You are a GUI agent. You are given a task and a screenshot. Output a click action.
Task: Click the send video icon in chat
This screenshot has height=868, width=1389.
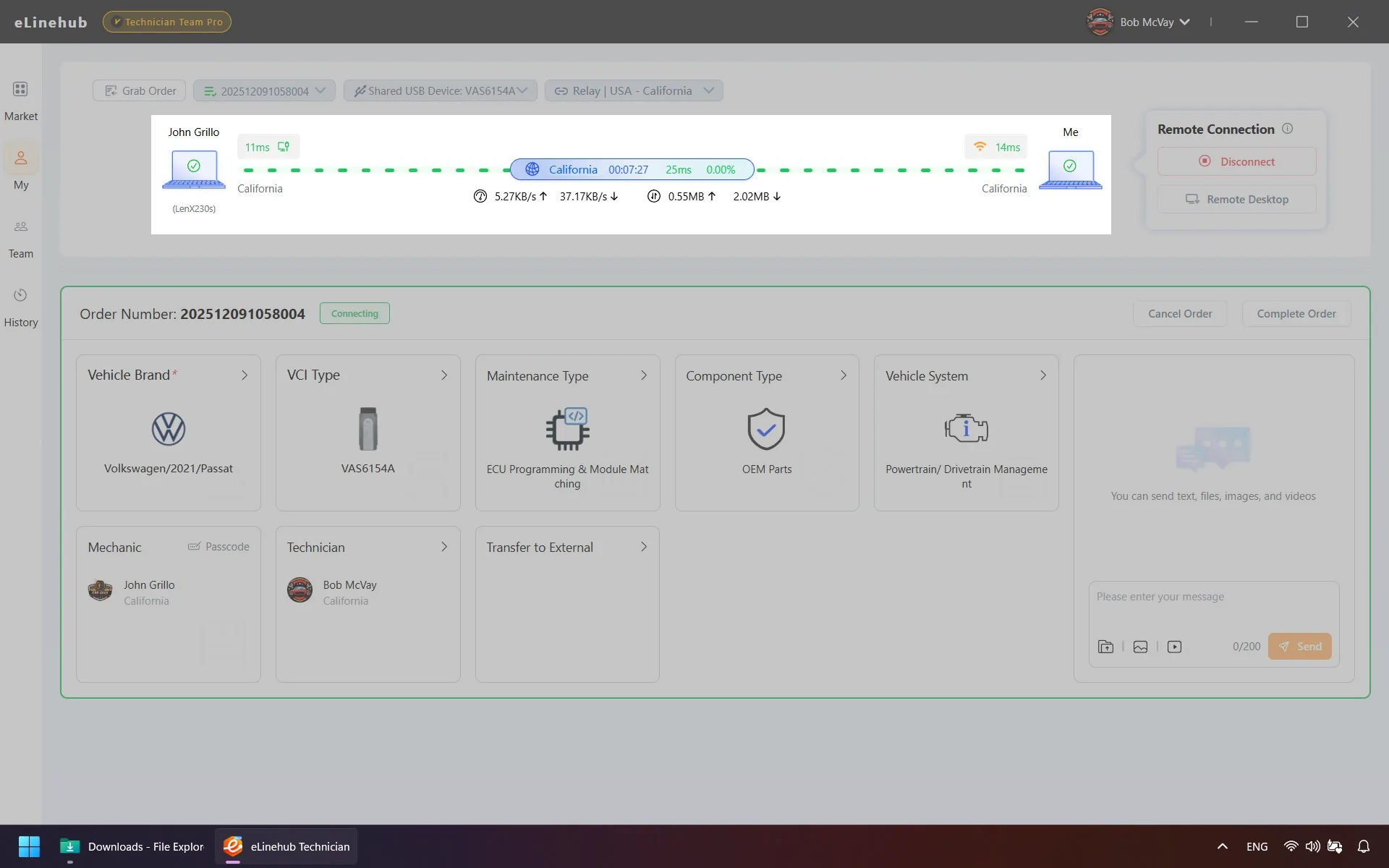pyautogui.click(x=1174, y=647)
